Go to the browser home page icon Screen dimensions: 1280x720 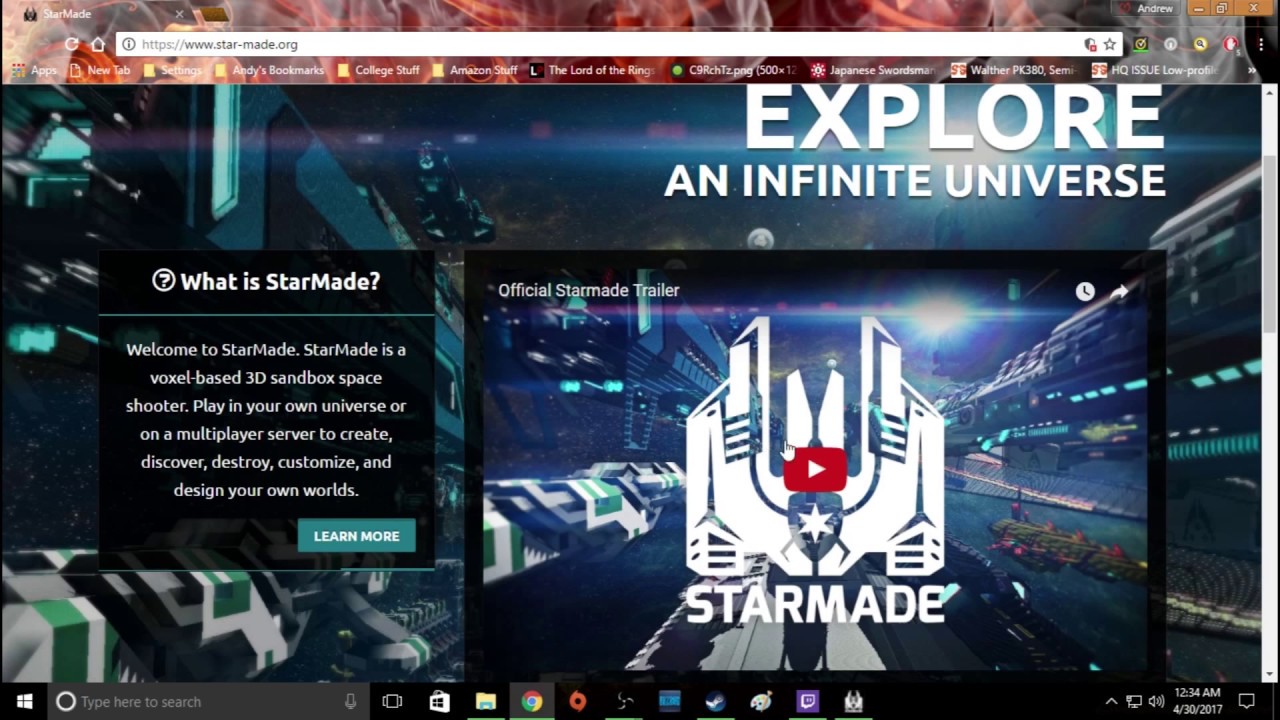98,44
